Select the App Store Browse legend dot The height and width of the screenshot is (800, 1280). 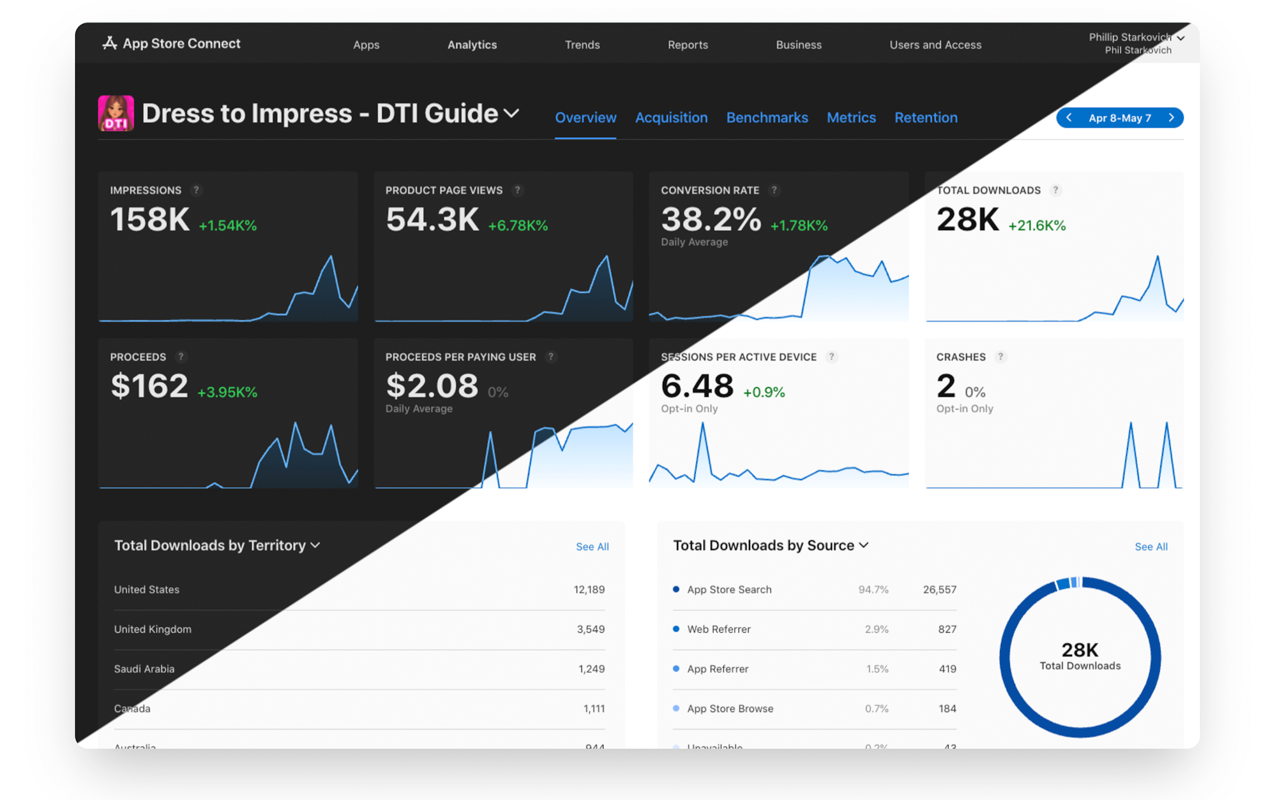coord(676,708)
